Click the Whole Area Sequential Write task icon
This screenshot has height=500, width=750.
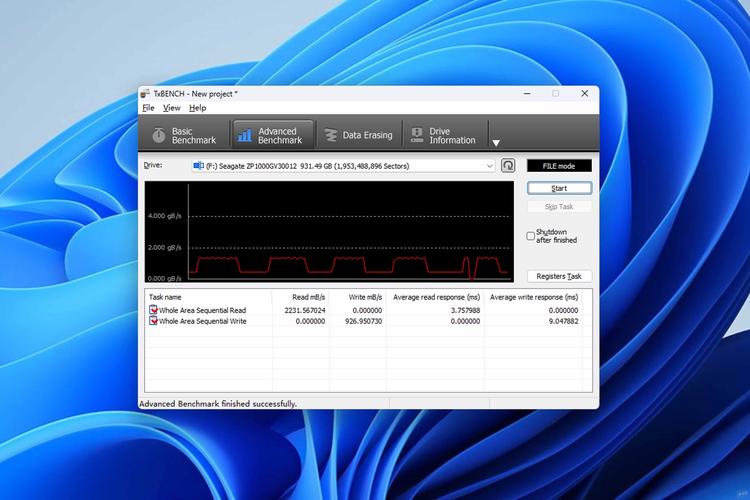[153, 321]
